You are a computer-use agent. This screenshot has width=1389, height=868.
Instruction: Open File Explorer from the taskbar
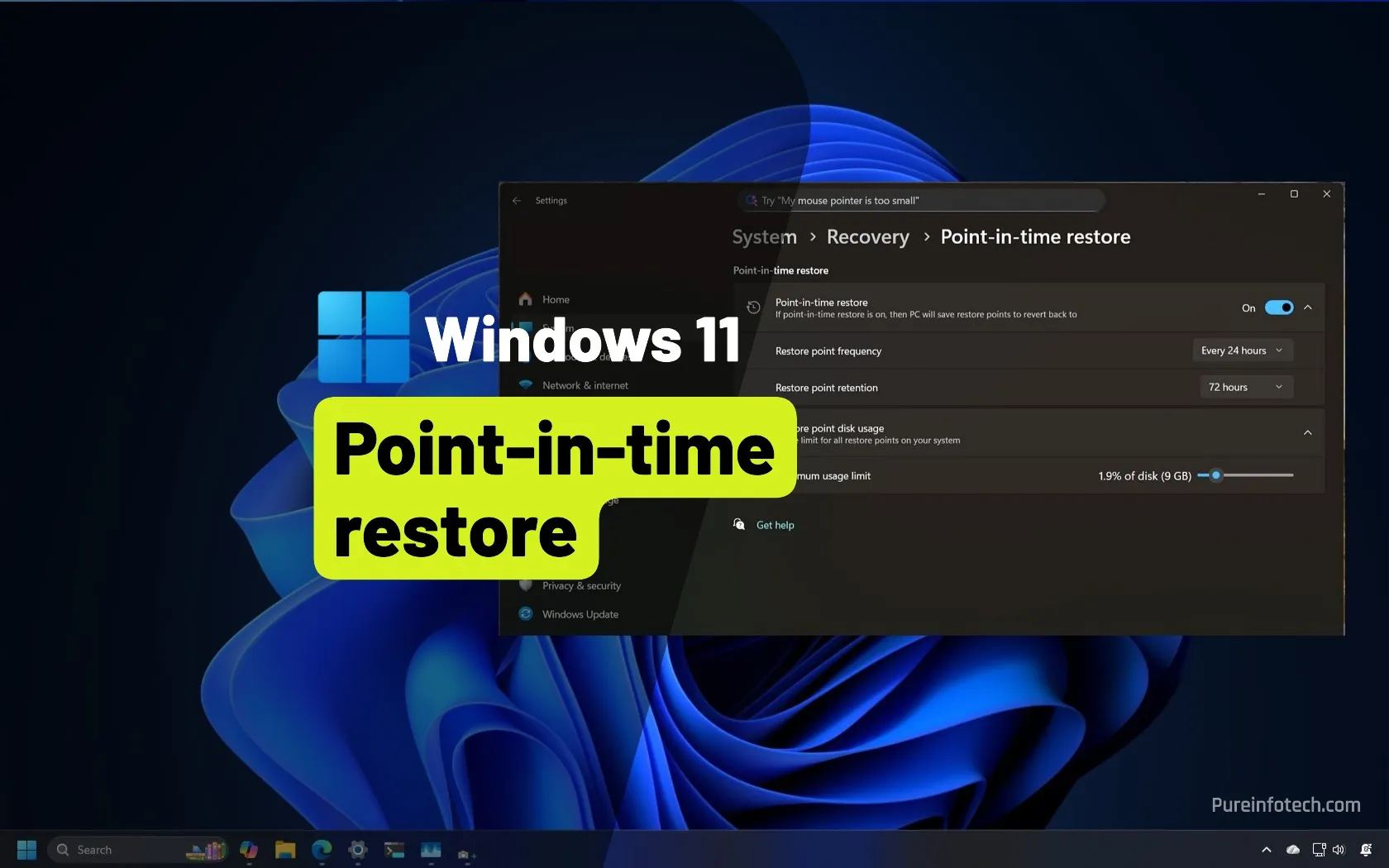[x=284, y=850]
